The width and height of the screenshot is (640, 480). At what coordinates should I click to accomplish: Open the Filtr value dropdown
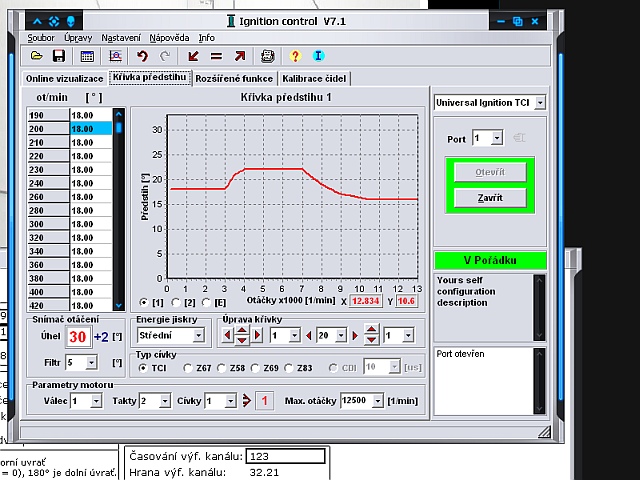click(91, 362)
